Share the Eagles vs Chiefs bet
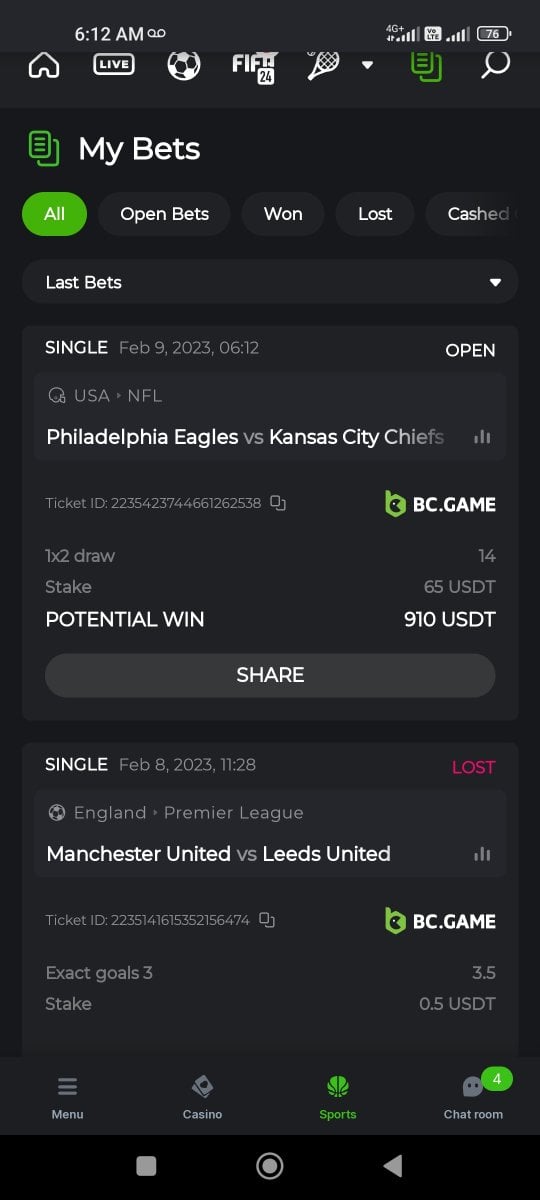The width and height of the screenshot is (540, 1200). pos(270,675)
